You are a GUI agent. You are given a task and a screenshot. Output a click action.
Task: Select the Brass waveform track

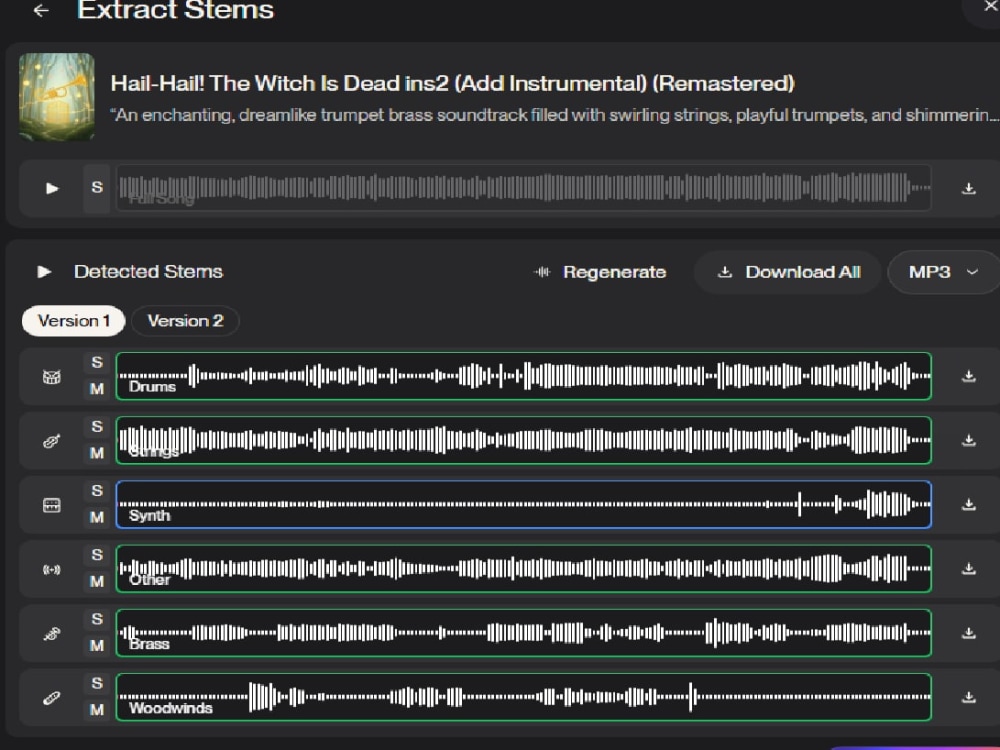coord(523,633)
